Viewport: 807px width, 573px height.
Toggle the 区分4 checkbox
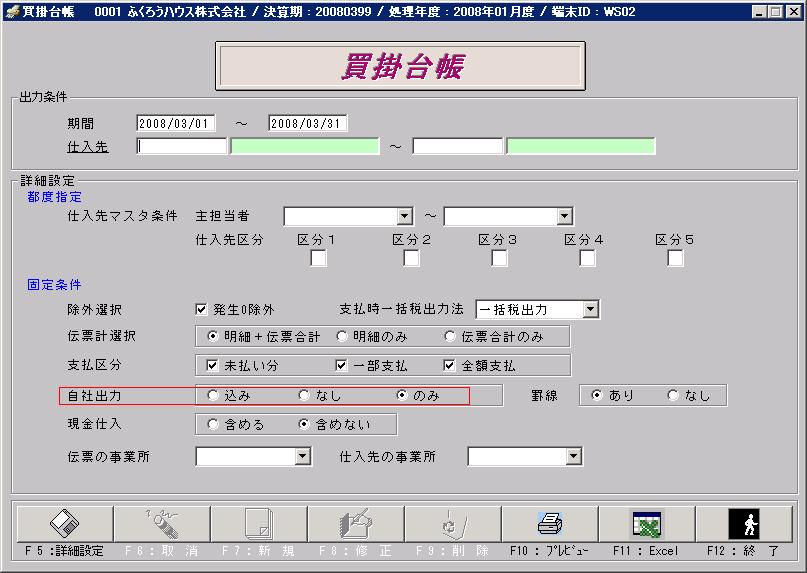click(x=587, y=258)
